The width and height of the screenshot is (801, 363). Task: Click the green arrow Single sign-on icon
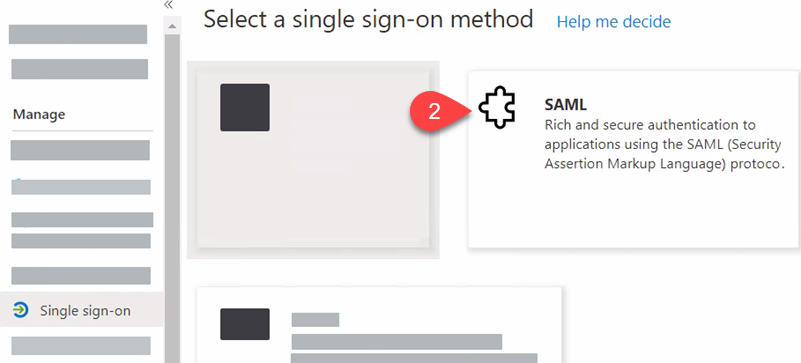tap(20, 310)
